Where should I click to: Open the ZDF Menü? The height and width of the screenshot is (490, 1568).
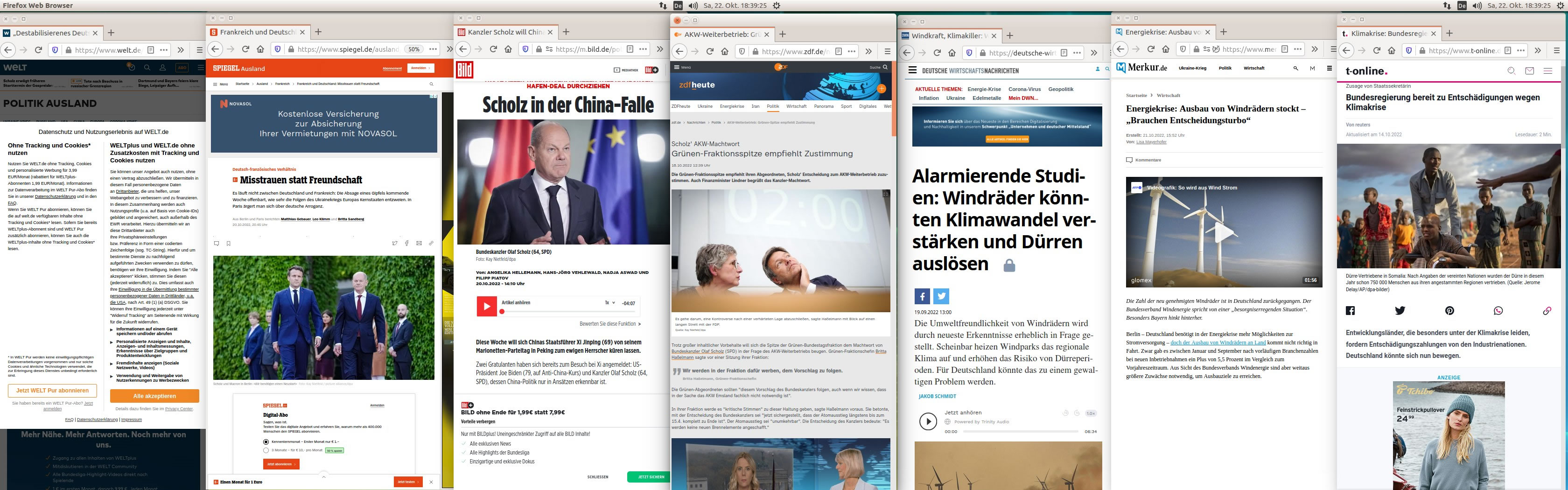(x=683, y=67)
